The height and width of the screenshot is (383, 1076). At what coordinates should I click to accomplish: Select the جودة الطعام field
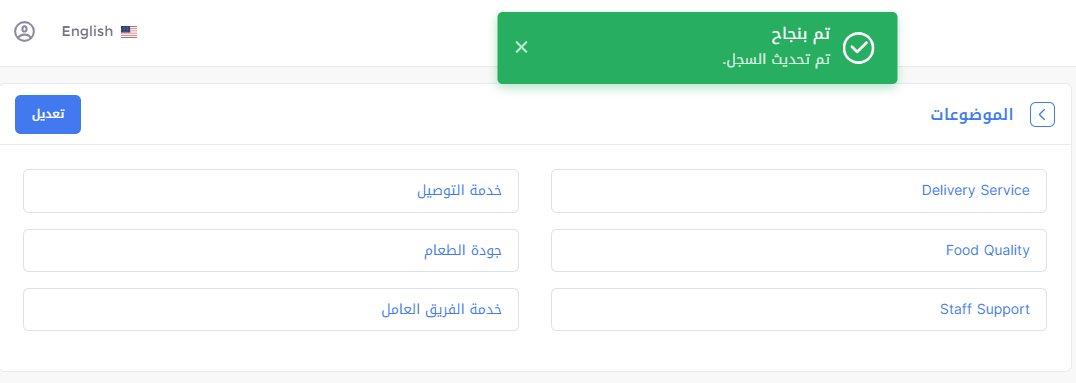click(271, 251)
